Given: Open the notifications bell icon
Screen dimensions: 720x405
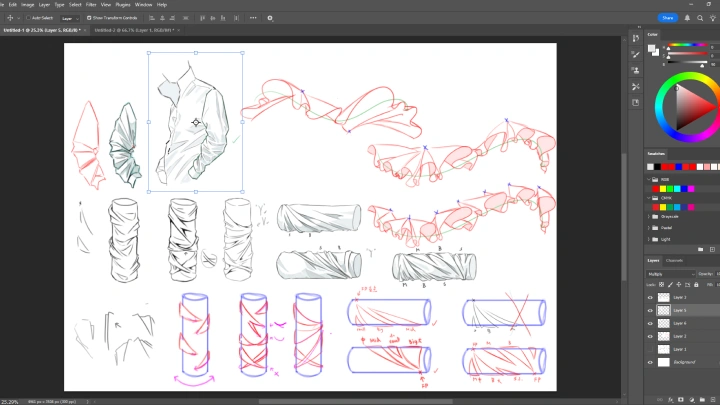Looking at the screenshot, I should (x=687, y=18).
